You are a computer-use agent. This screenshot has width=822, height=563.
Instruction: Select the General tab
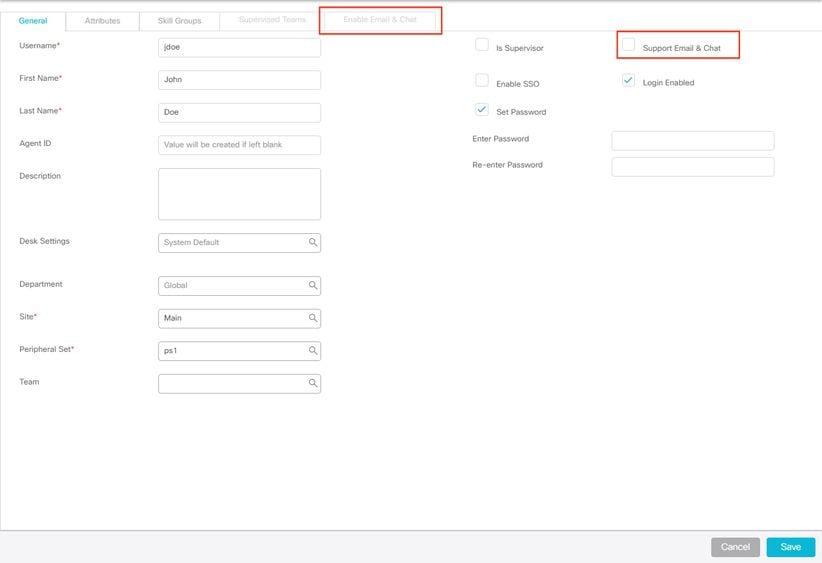[x=33, y=21]
